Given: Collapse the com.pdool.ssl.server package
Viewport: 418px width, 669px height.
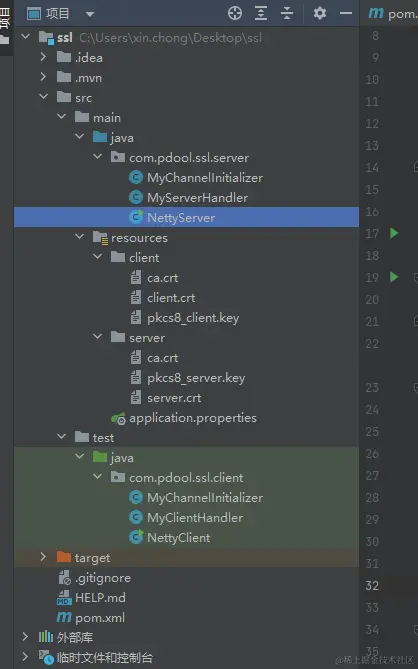Looking at the screenshot, I should click(x=97, y=156).
